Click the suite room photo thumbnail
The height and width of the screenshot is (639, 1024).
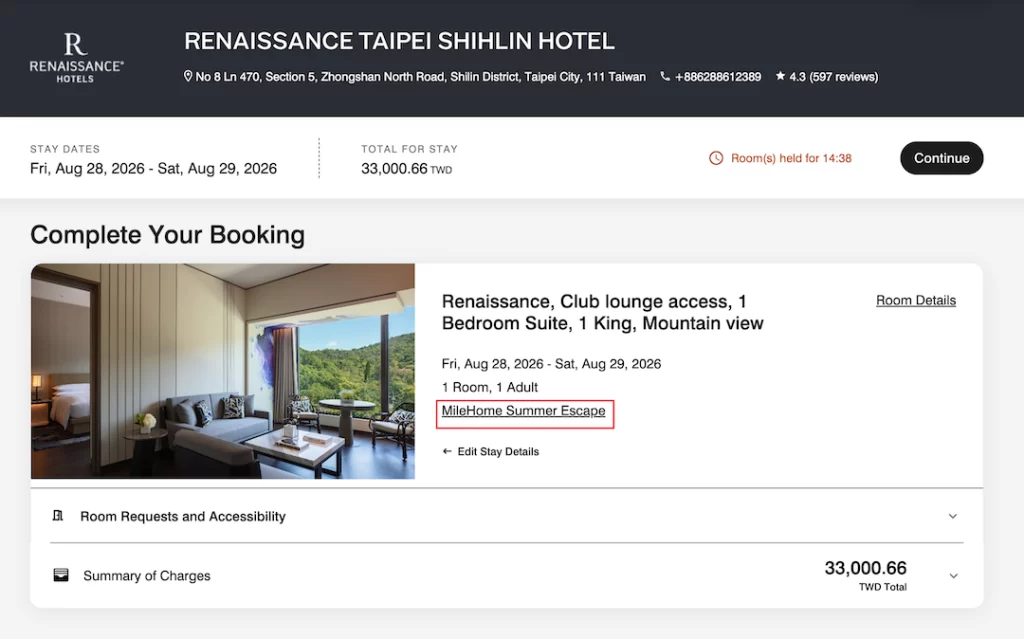point(223,371)
